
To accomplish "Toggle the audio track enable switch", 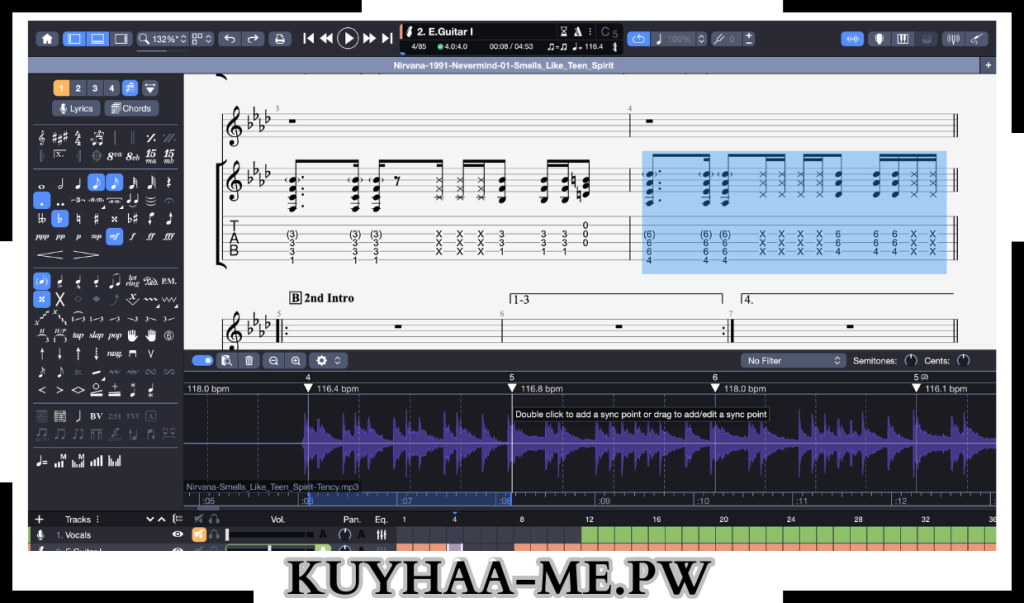I will pyautogui.click(x=202, y=361).
